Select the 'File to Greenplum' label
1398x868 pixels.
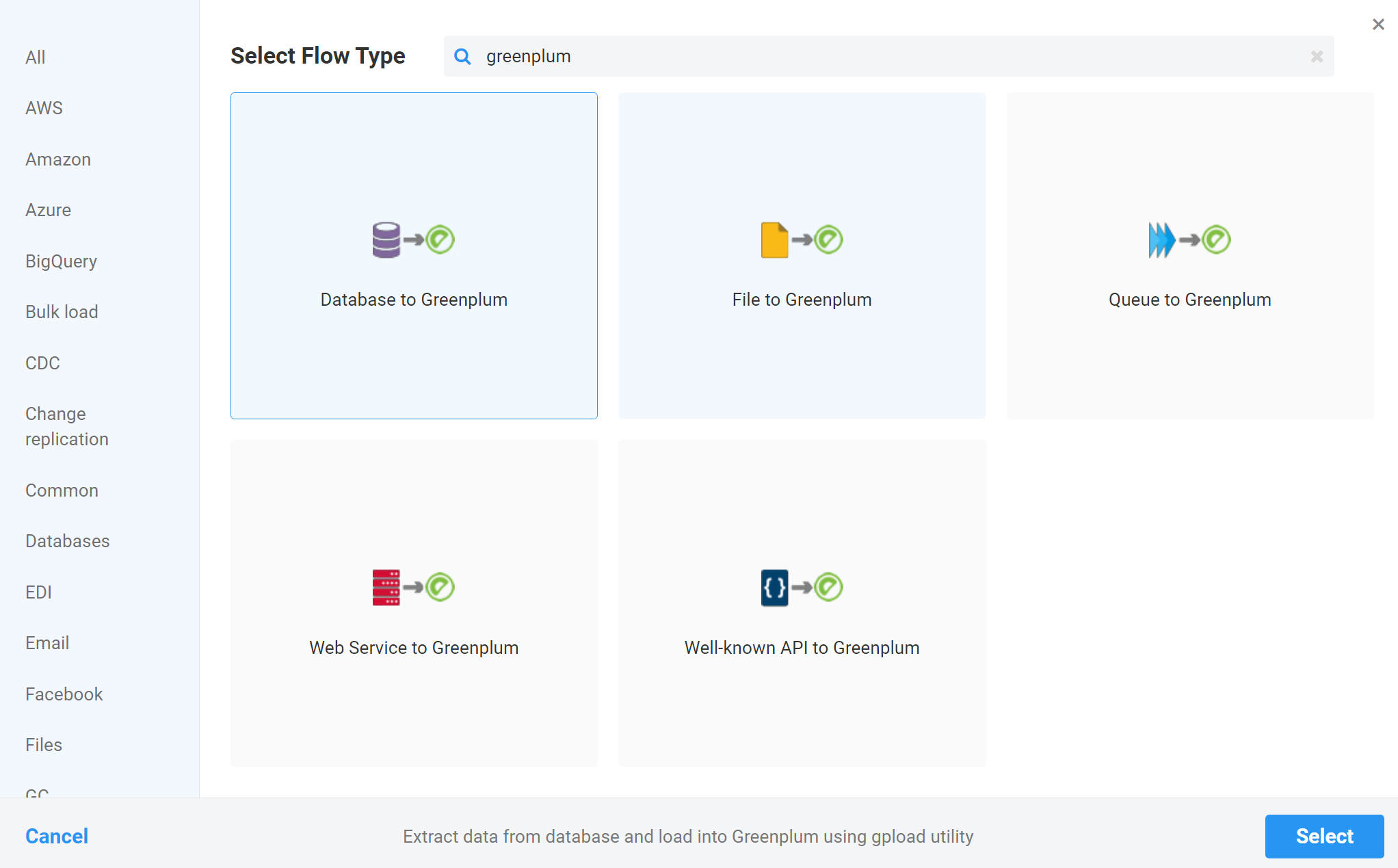tap(802, 300)
